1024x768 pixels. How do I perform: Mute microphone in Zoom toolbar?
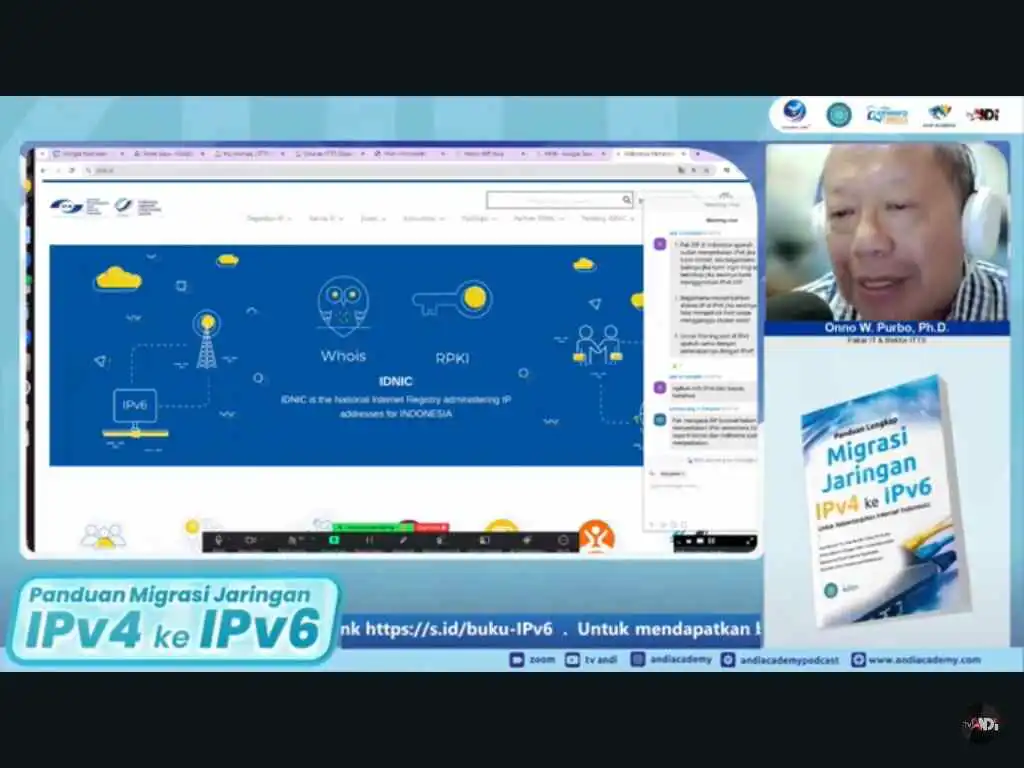click(219, 541)
